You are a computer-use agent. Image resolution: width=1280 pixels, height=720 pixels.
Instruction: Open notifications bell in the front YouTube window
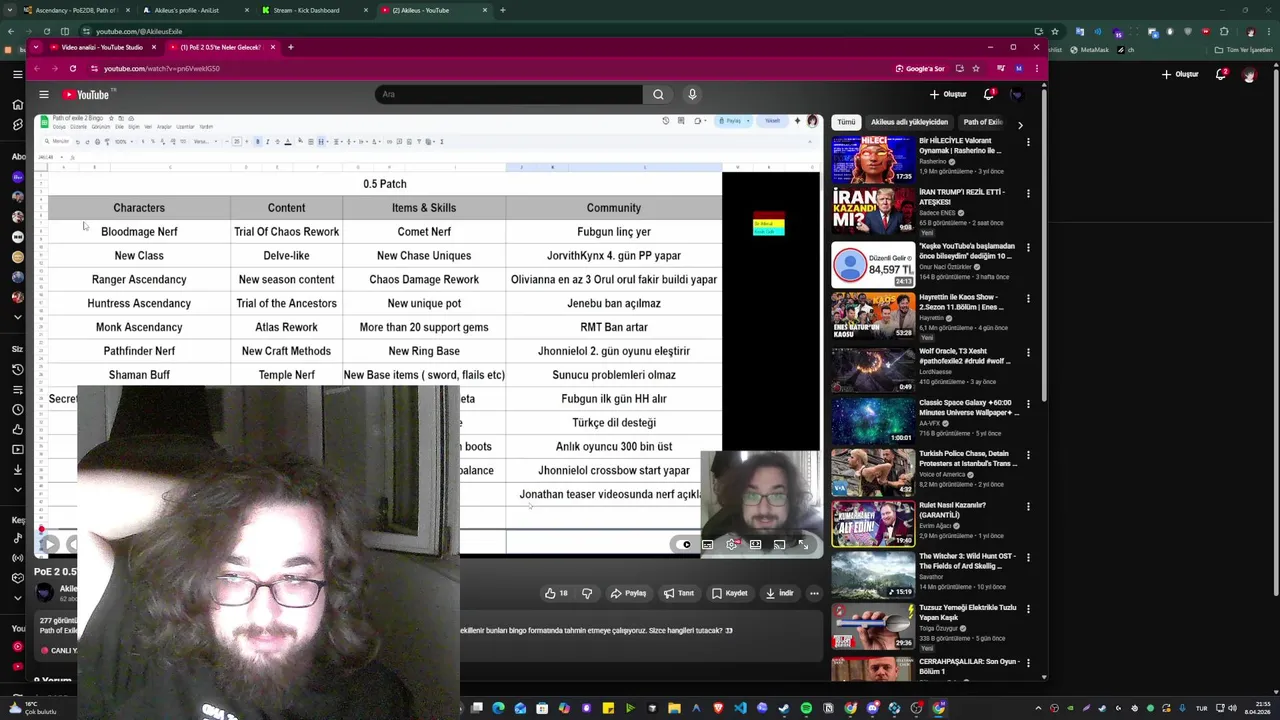pos(989,94)
